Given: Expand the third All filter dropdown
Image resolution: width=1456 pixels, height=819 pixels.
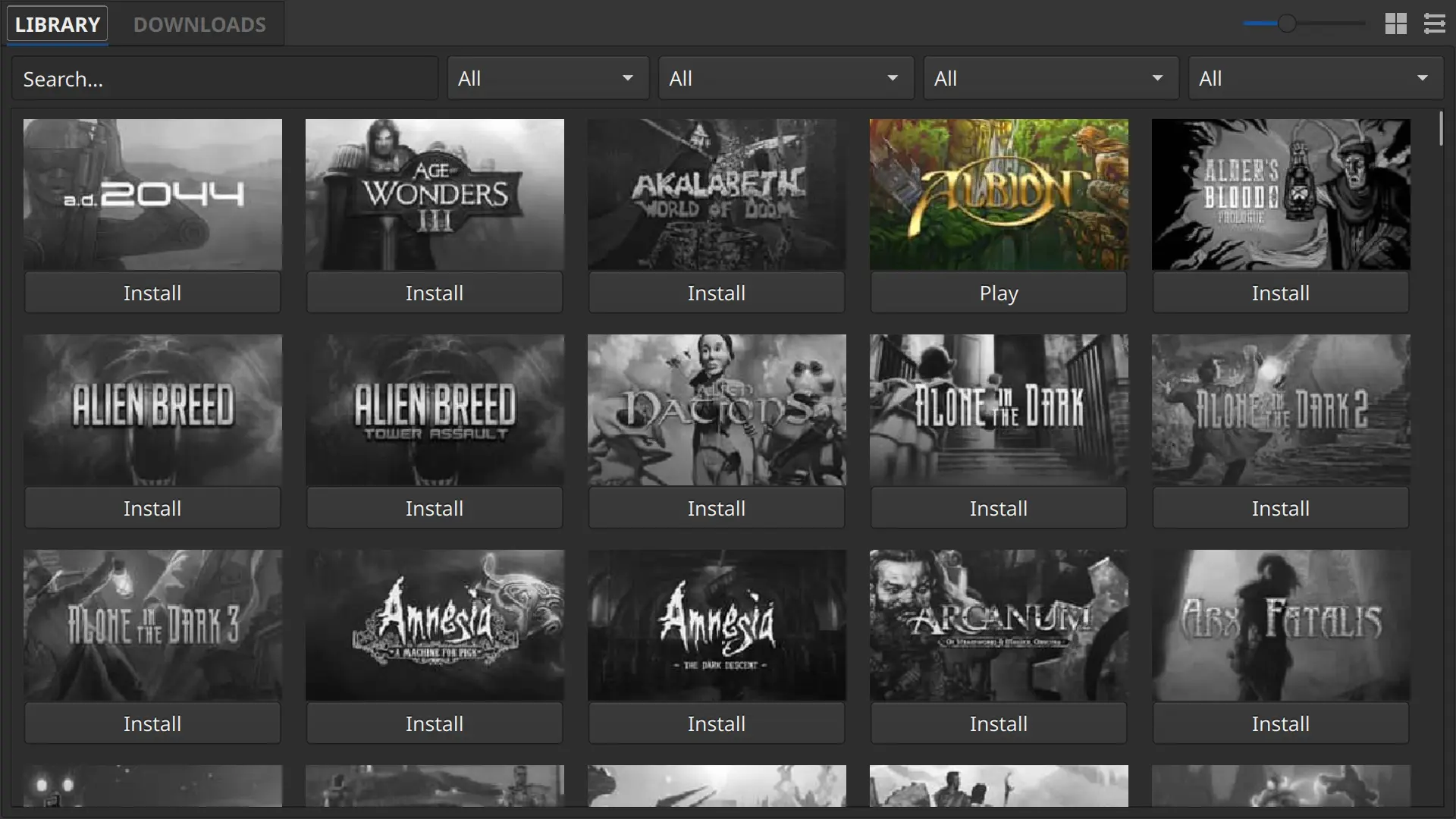Looking at the screenshot, I should tap(1050, 79).
